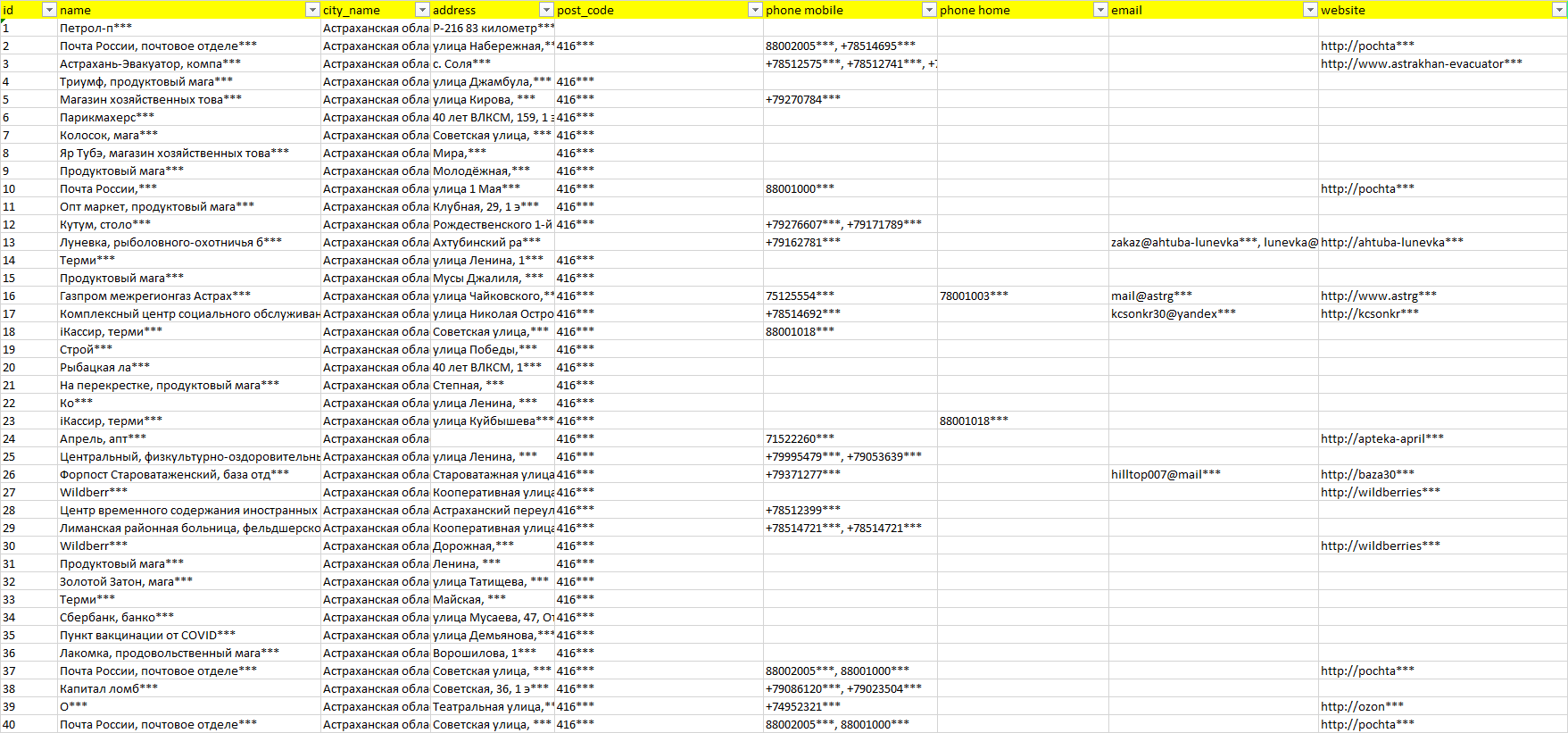
Task: Open the ahtuba-lunevka website URL
Action: (1391, 242)
